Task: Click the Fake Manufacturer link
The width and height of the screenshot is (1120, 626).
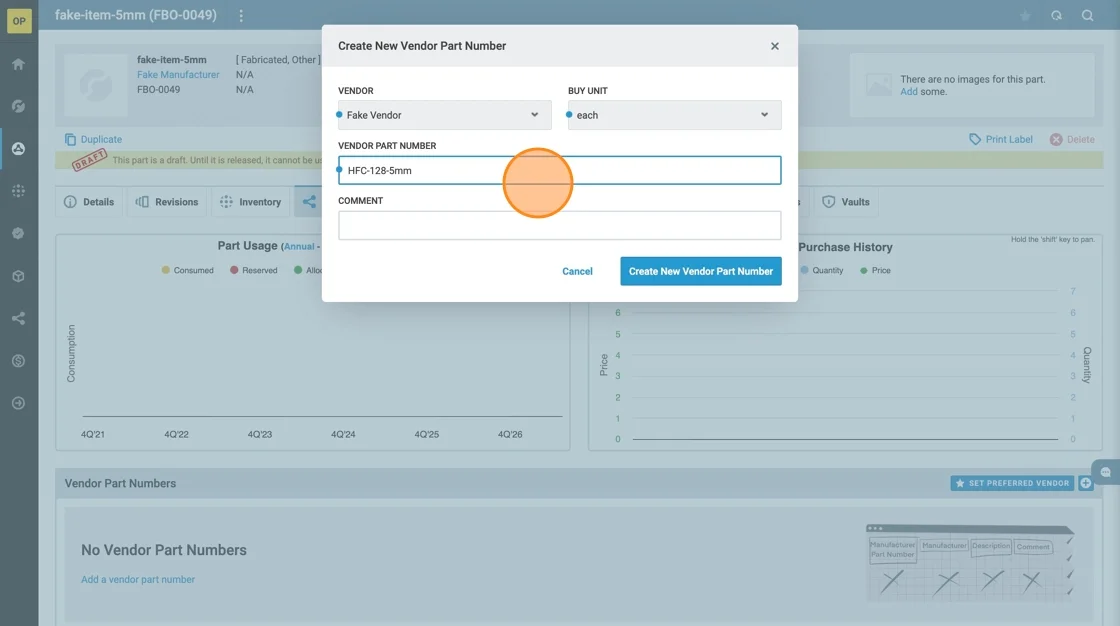Action: pyautogui.click(x=178, y=75)
